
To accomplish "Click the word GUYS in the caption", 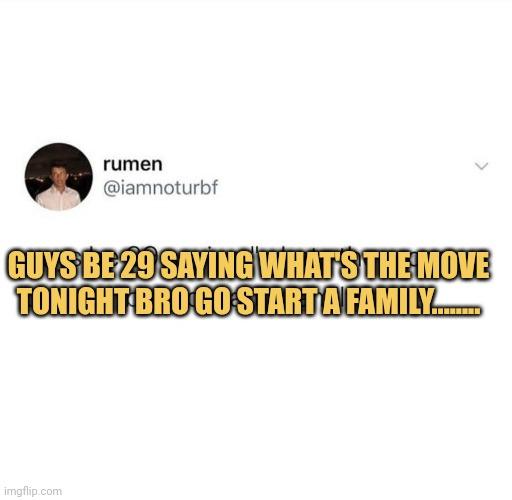I will click(42, 265).
